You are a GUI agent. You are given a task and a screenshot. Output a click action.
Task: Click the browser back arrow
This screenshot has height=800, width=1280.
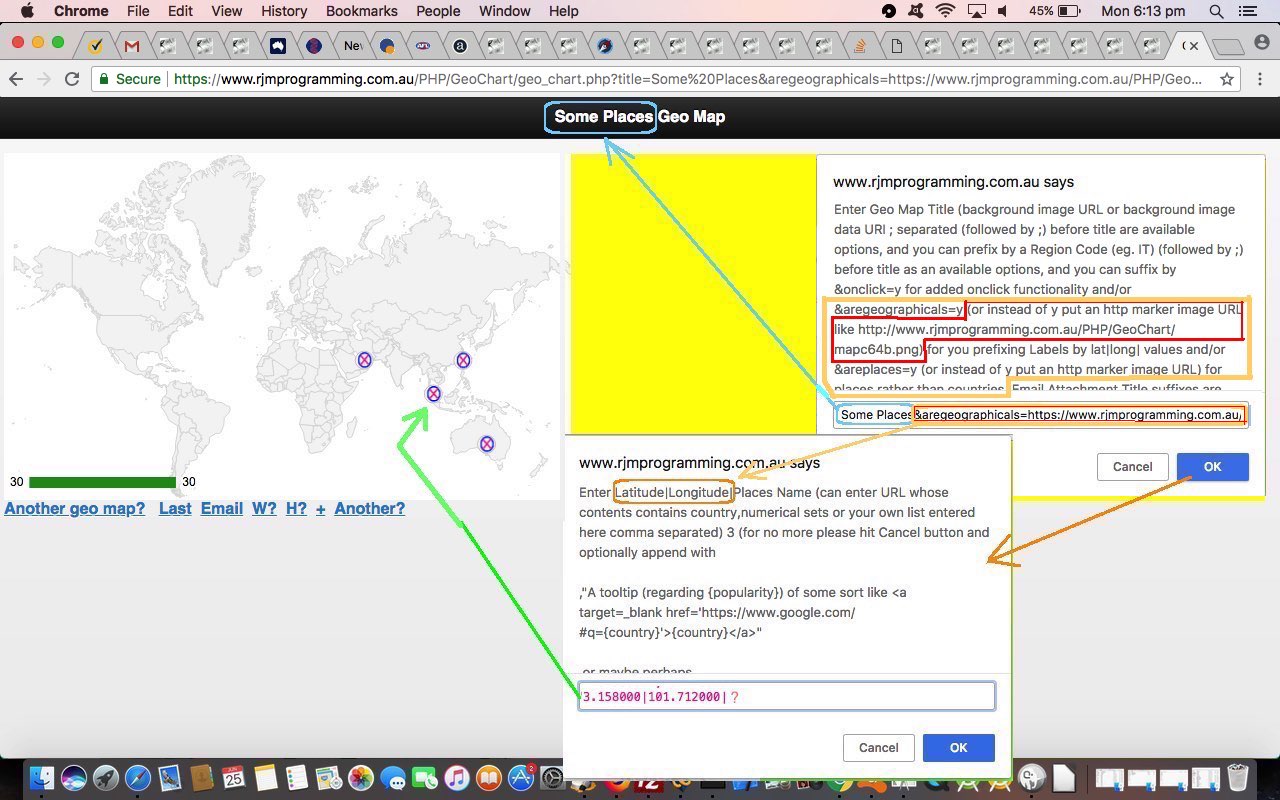(x=16, y=79)
